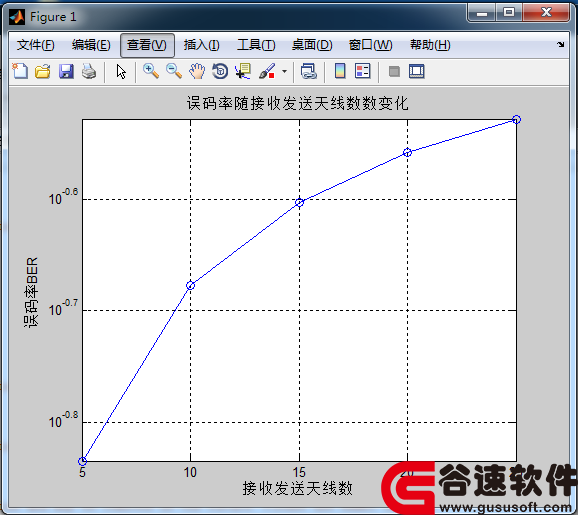
Task: Select the Pan hand tool
Action: [197, 71]
